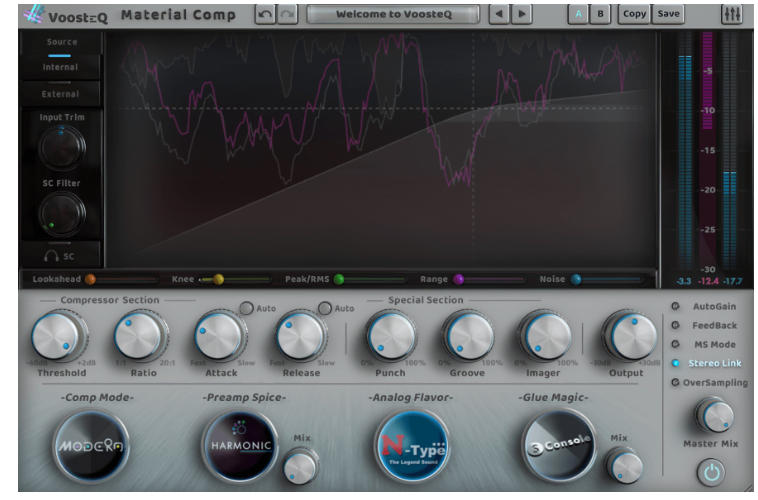The height and width of the screenshot is (500, 758).
Task: Click the -3.3 input level value
Action: tap(684, 281)
